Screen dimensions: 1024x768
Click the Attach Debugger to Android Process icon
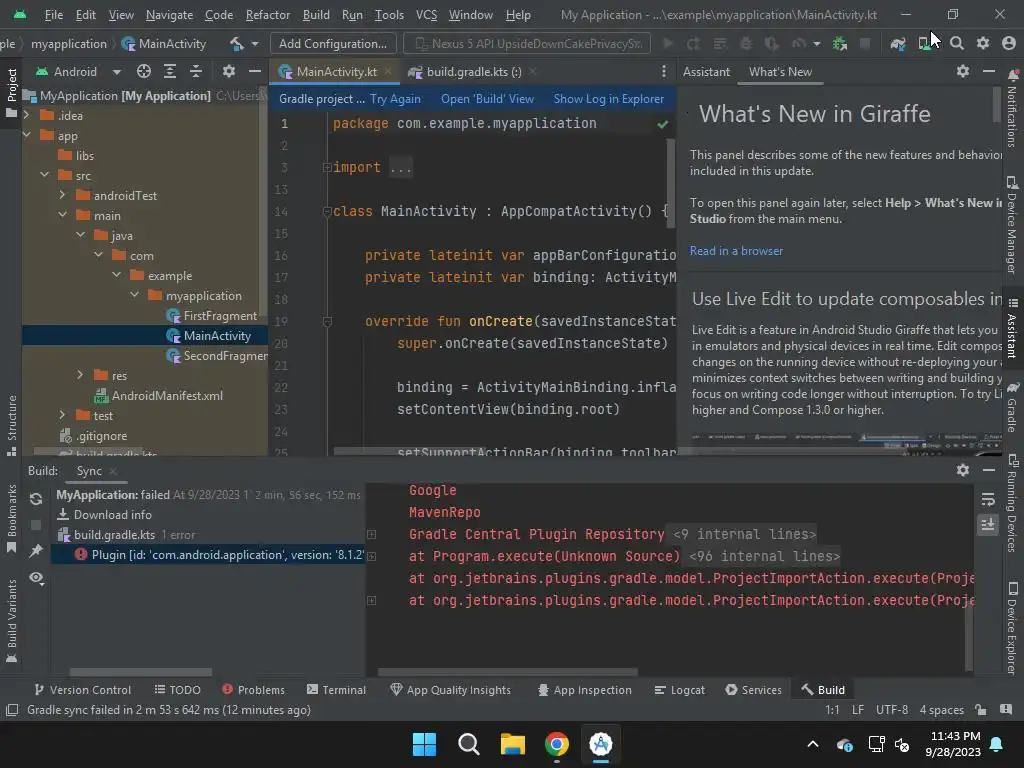coord(839,44)
